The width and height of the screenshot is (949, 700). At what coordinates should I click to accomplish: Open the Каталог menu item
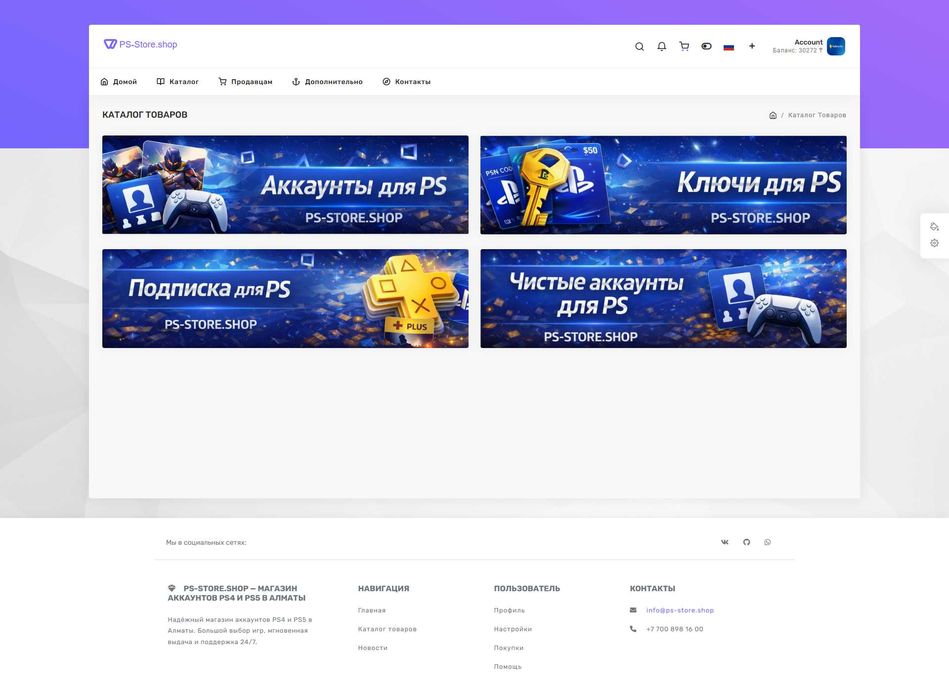tap(177, 82)
